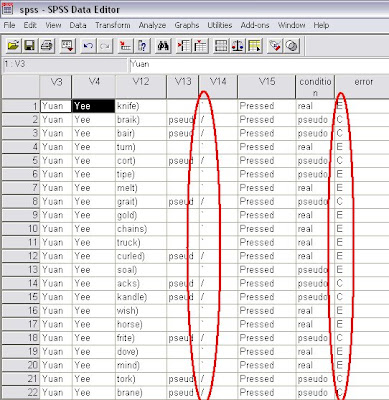
Task: Click the 'kandle)' cell
Action: click(x=141, y=297)
